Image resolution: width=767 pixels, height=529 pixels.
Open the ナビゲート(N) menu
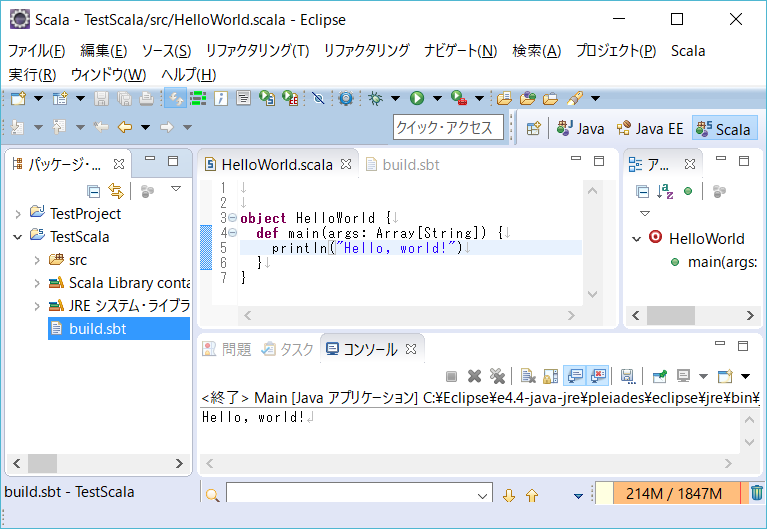point(460,51)
